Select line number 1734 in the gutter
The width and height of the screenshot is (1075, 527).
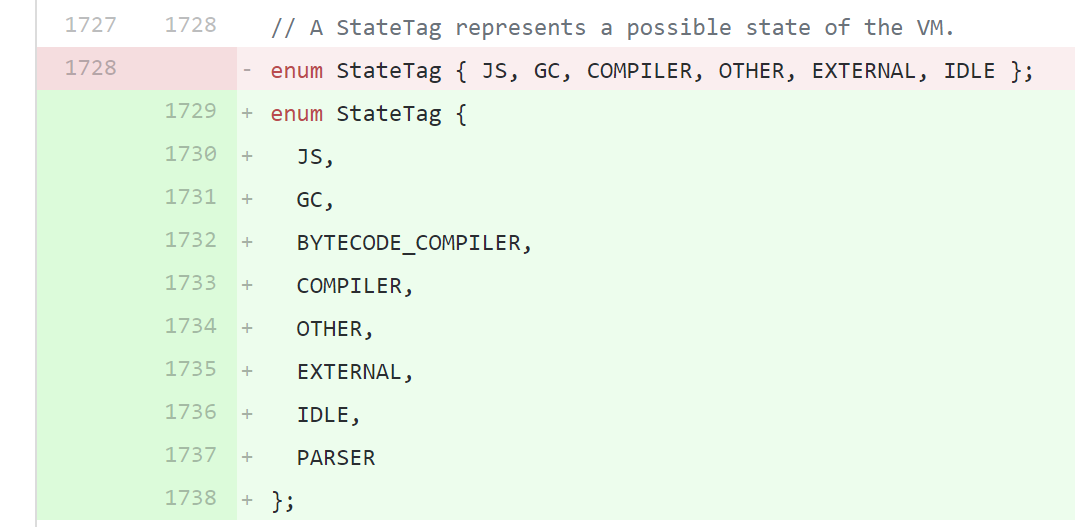191,326
